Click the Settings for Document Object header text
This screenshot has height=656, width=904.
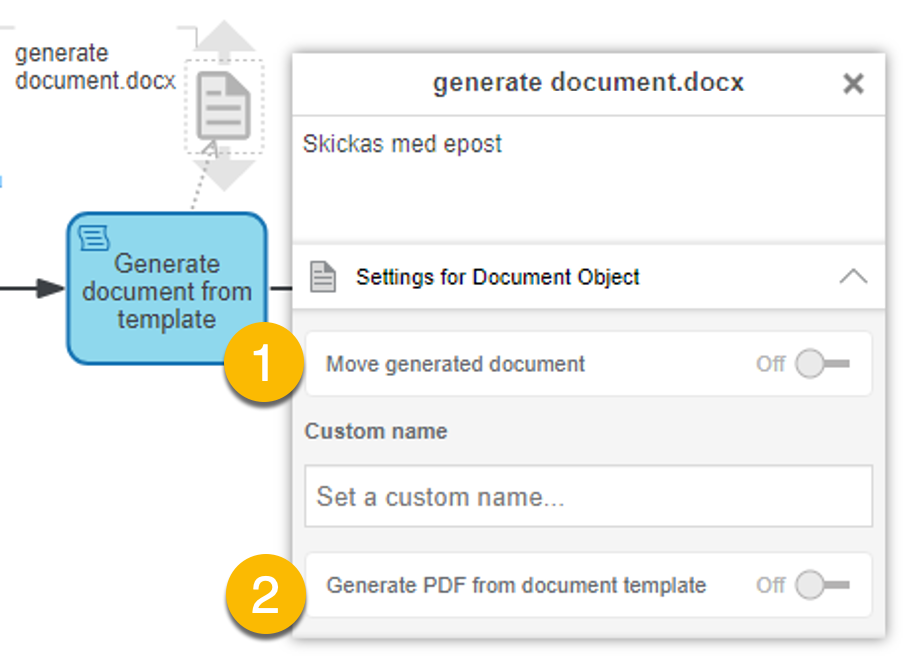click(497, 277)
